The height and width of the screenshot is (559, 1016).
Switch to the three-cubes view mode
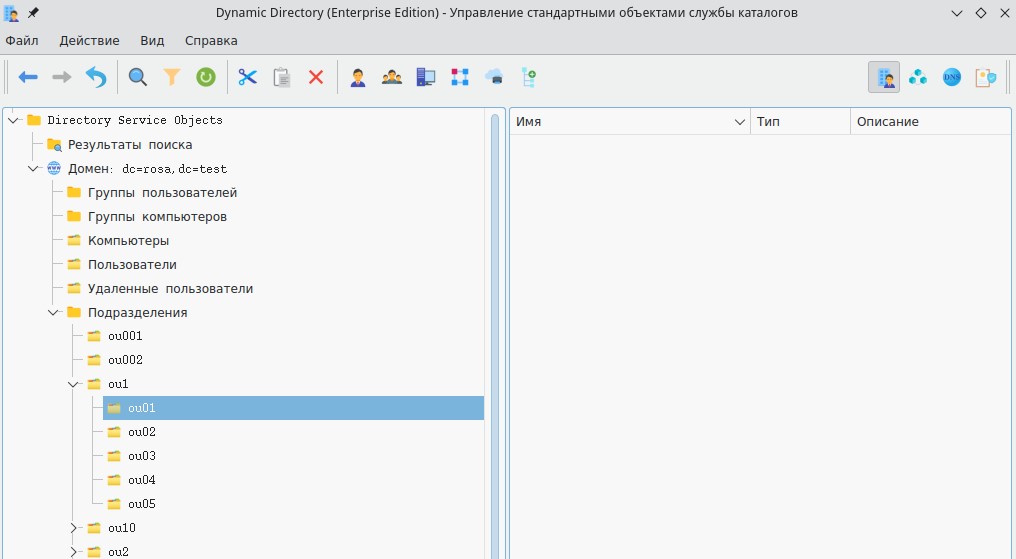(x=918, y=77)
